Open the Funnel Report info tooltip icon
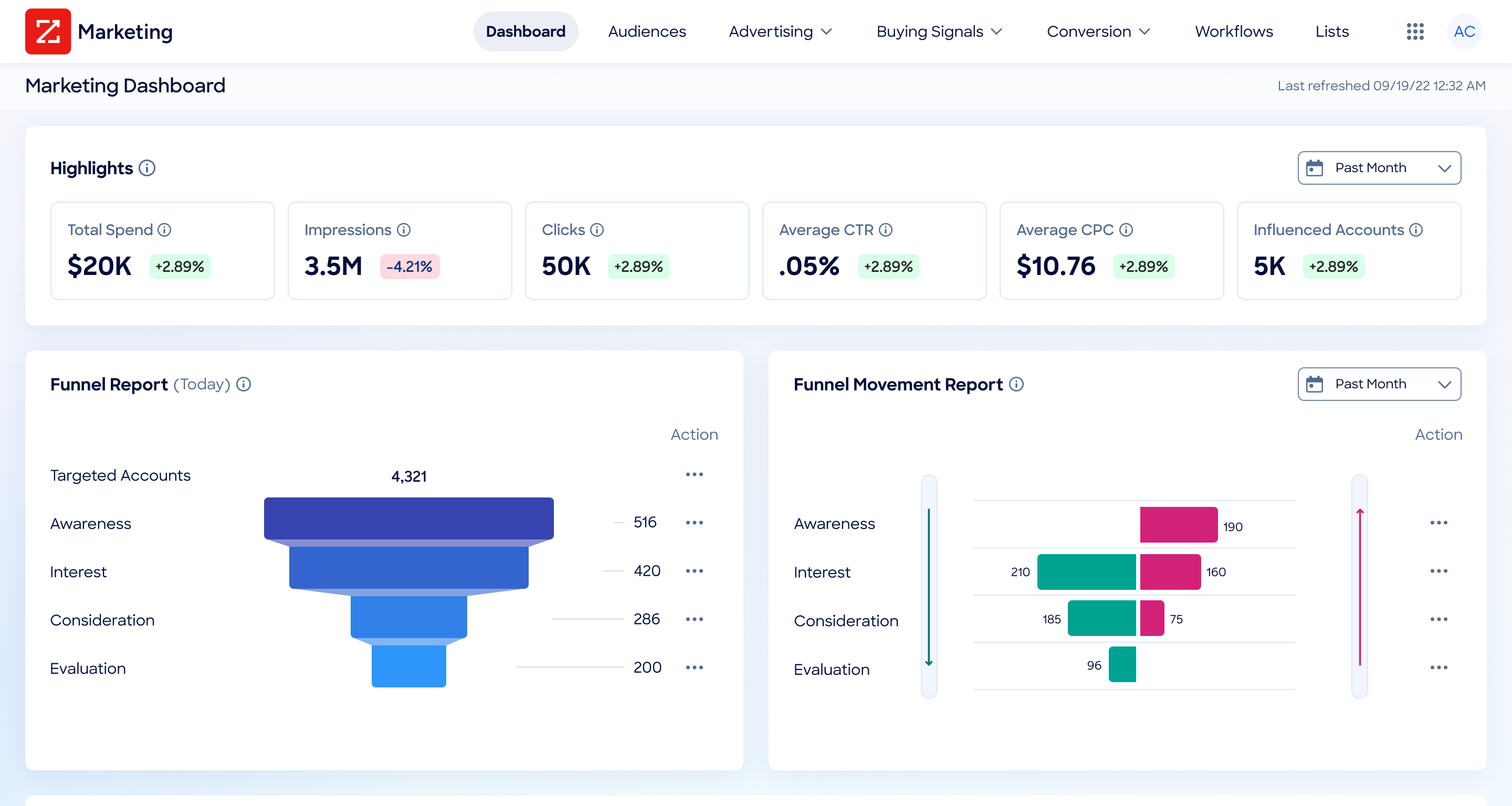The width and height of the screenshot is (1512, 806). click(244, 384)
